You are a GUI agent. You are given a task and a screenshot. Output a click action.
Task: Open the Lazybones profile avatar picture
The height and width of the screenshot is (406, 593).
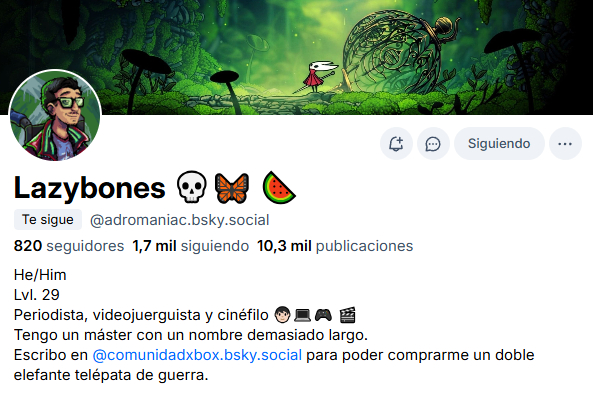(55, 115)
